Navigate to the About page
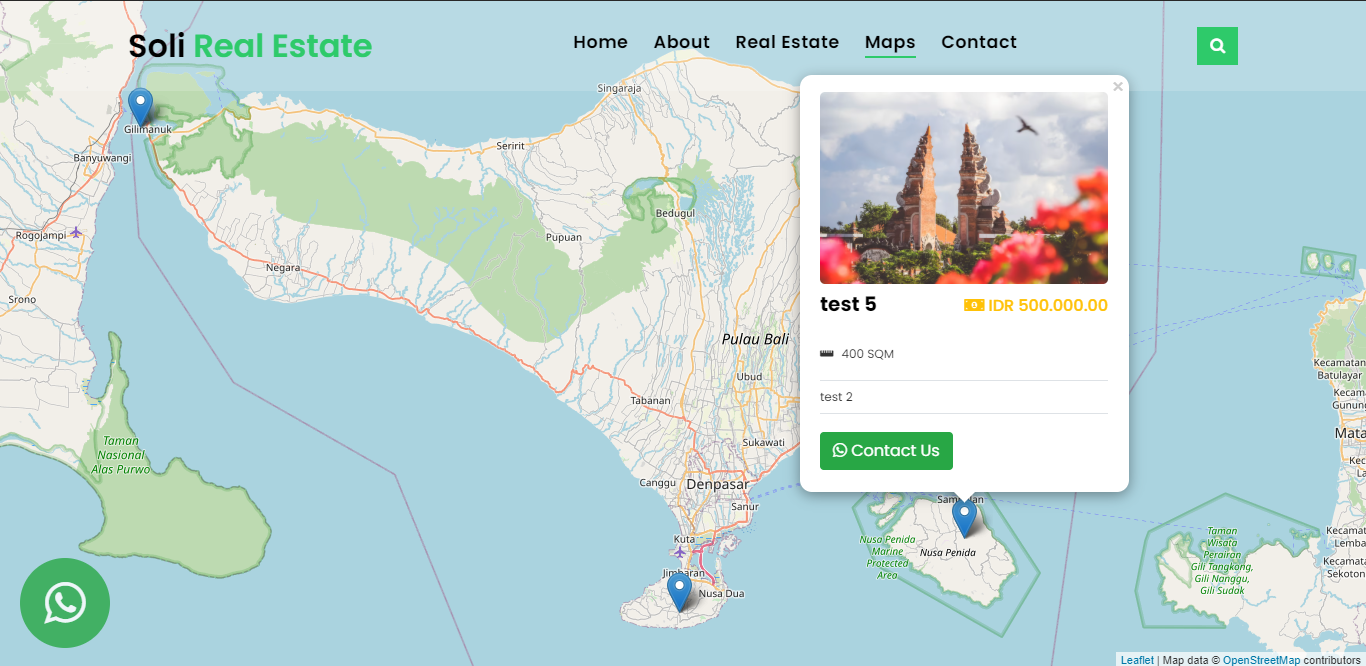1366x666 pixels. click(681, 42)
